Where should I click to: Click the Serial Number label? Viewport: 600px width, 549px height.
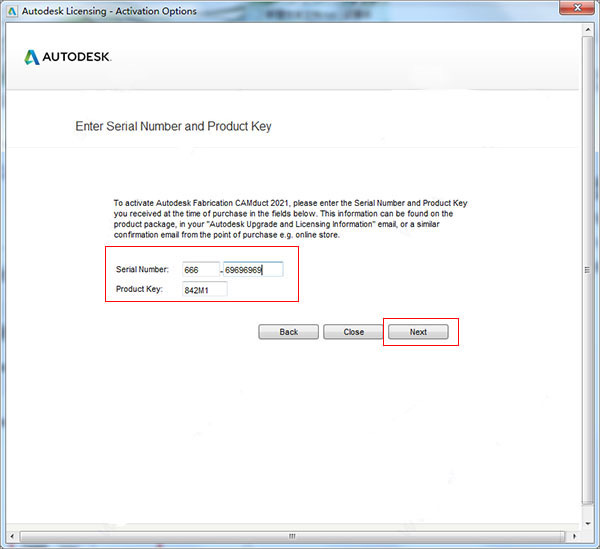click(142, 269)
